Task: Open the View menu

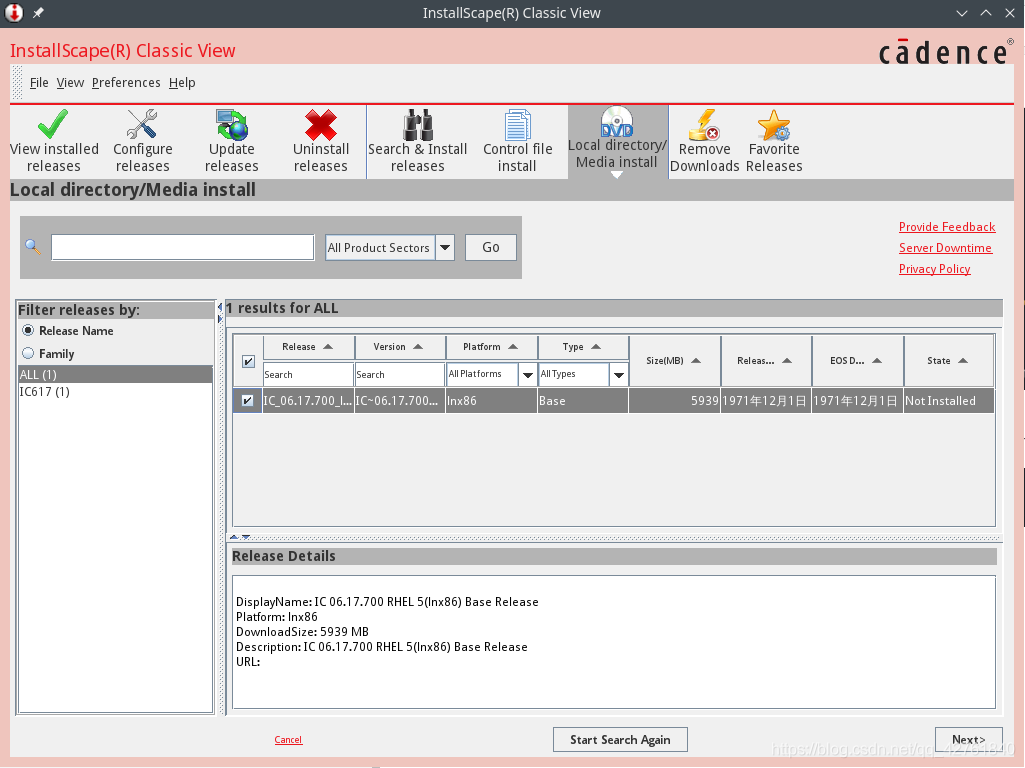Action: (x=70, y=83)
